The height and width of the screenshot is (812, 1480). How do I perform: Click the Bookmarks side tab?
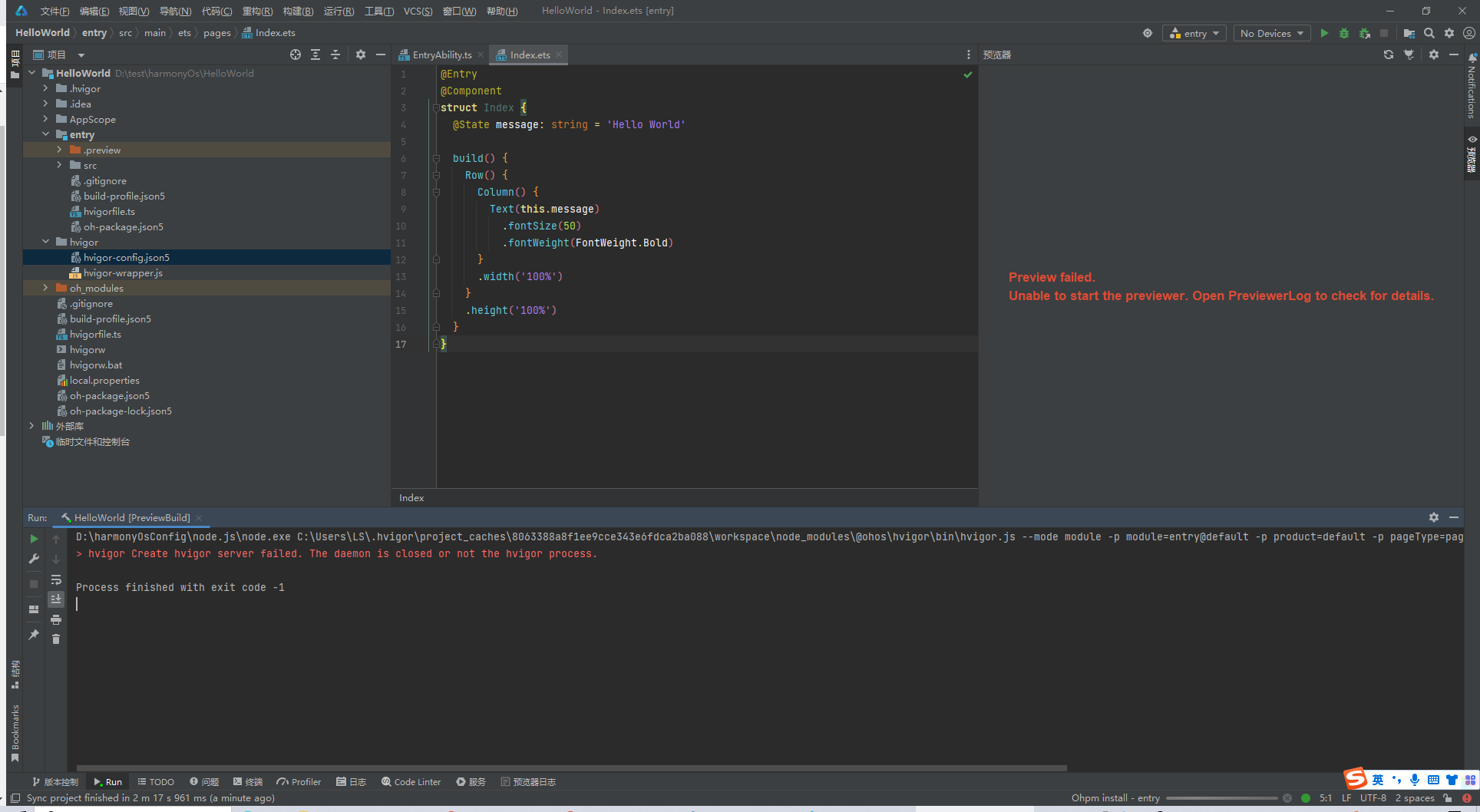15,733
